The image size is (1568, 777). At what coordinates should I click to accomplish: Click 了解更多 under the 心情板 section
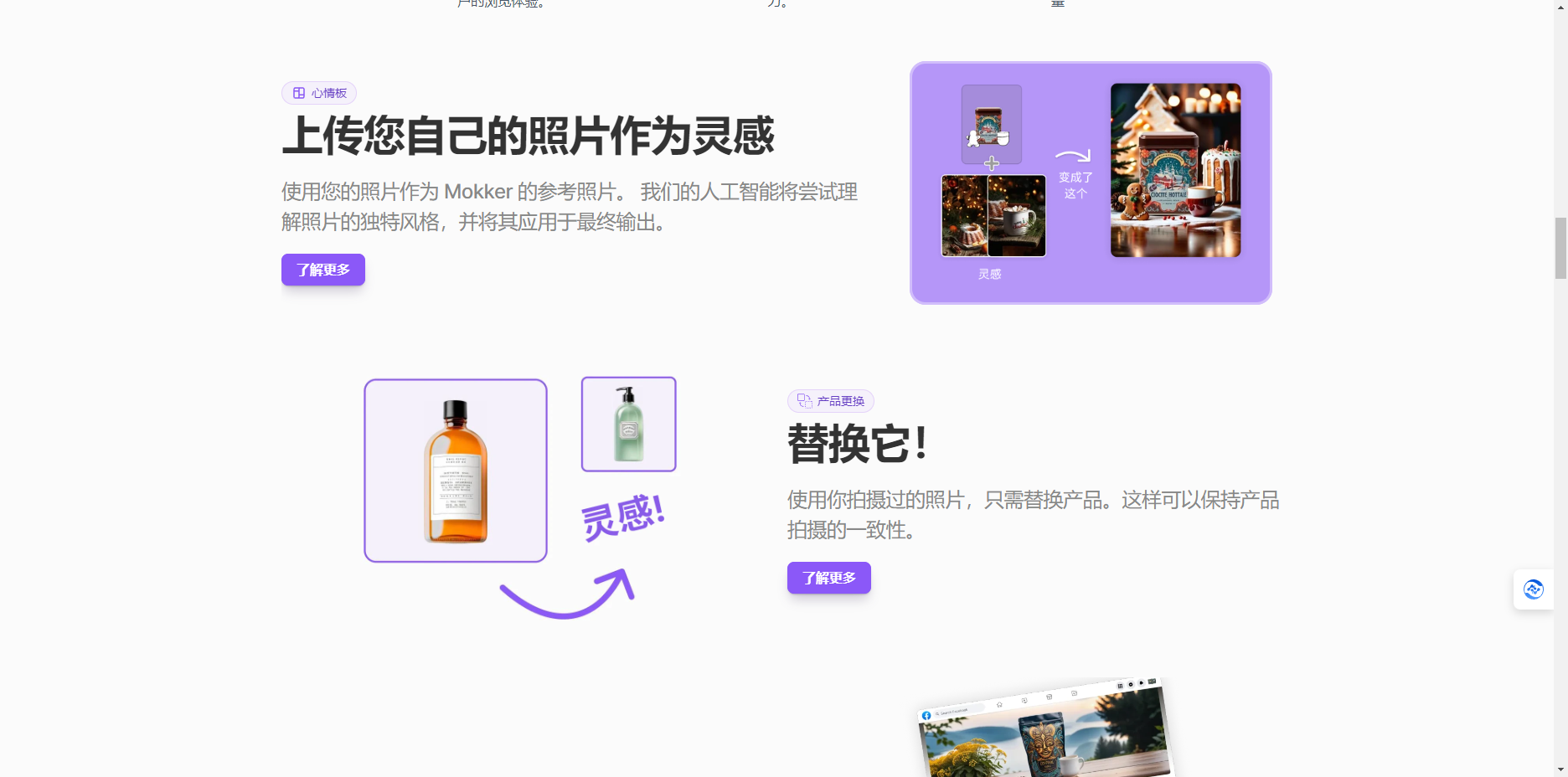pyautogui.click(x=322, y=270)
